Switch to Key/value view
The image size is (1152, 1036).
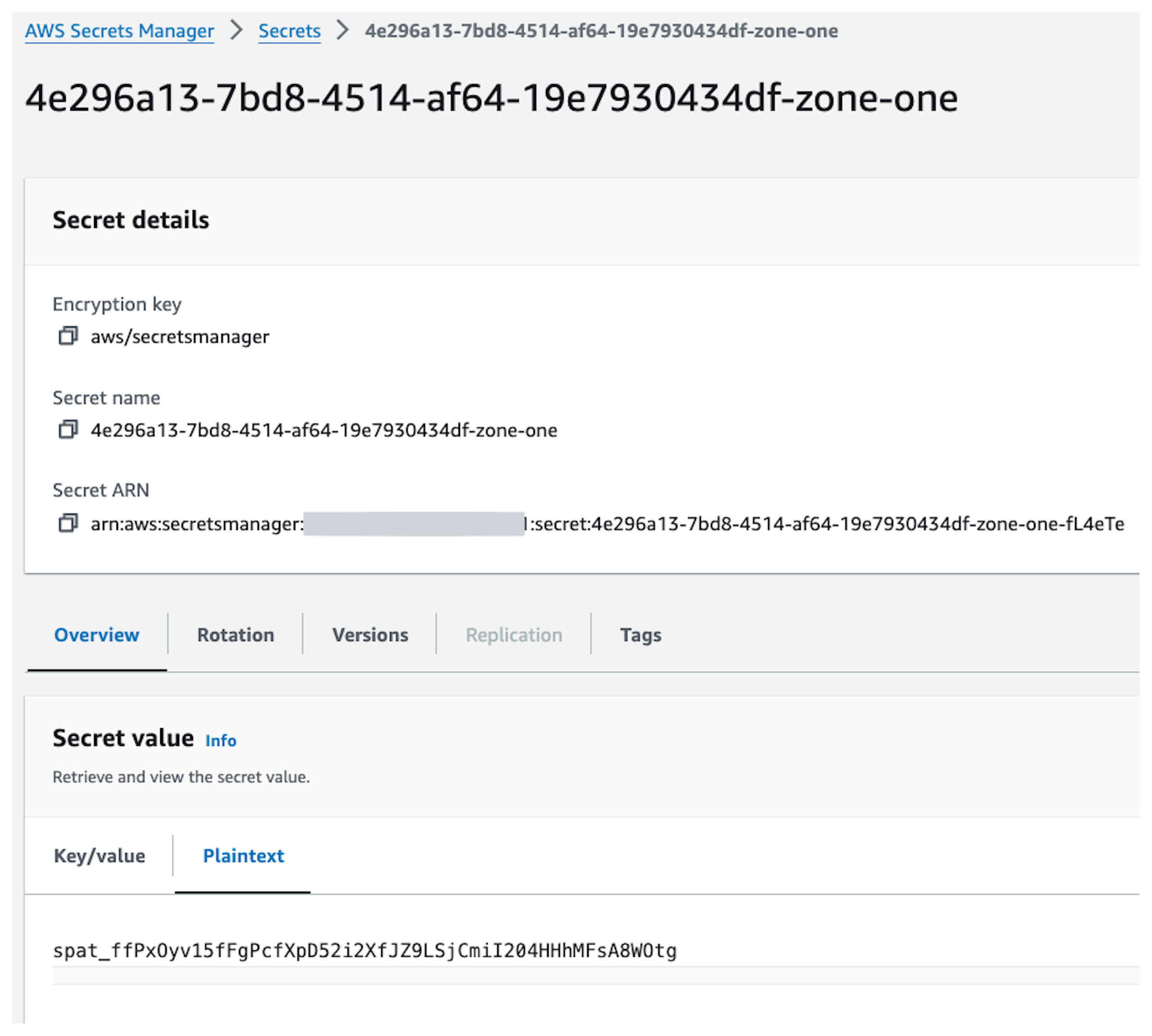(99, 856)
